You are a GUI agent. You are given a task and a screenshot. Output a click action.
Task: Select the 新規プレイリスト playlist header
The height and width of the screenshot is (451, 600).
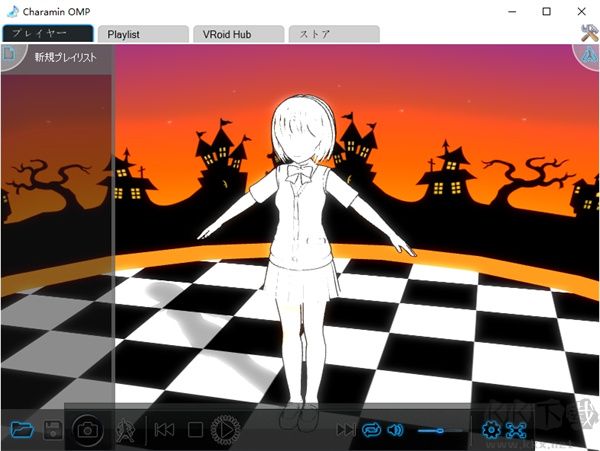65,57
